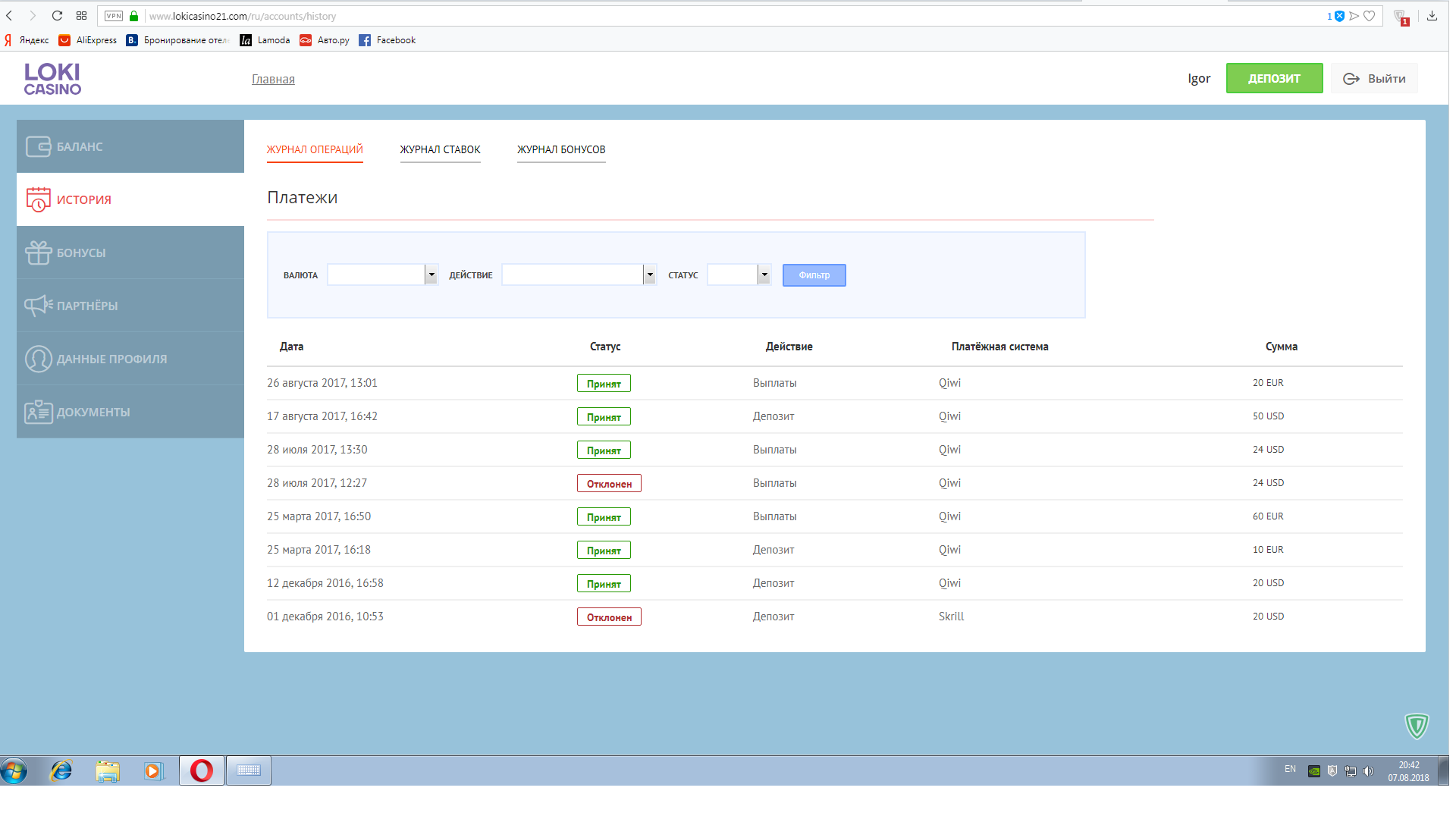The height and width of the screenshot is (819, 1456).
Task: Expand the Статус status dropdown
Action: (764, 275)
